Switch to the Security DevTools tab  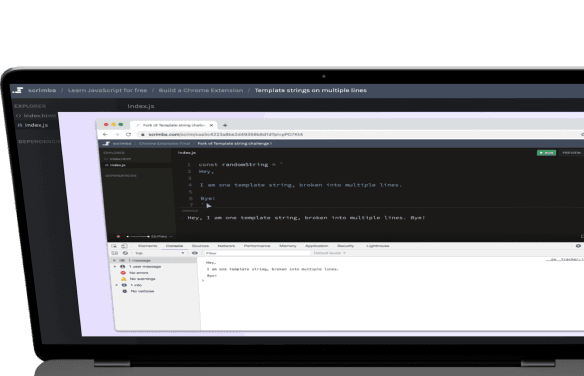(345, 246)
